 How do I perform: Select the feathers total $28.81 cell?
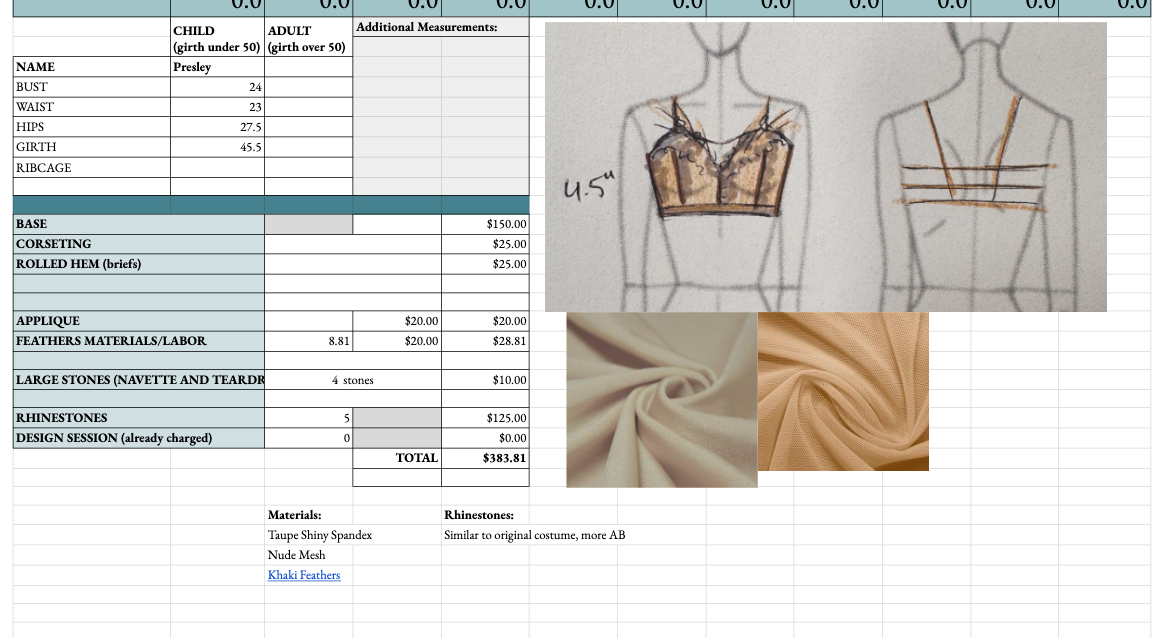coord(485,341)
